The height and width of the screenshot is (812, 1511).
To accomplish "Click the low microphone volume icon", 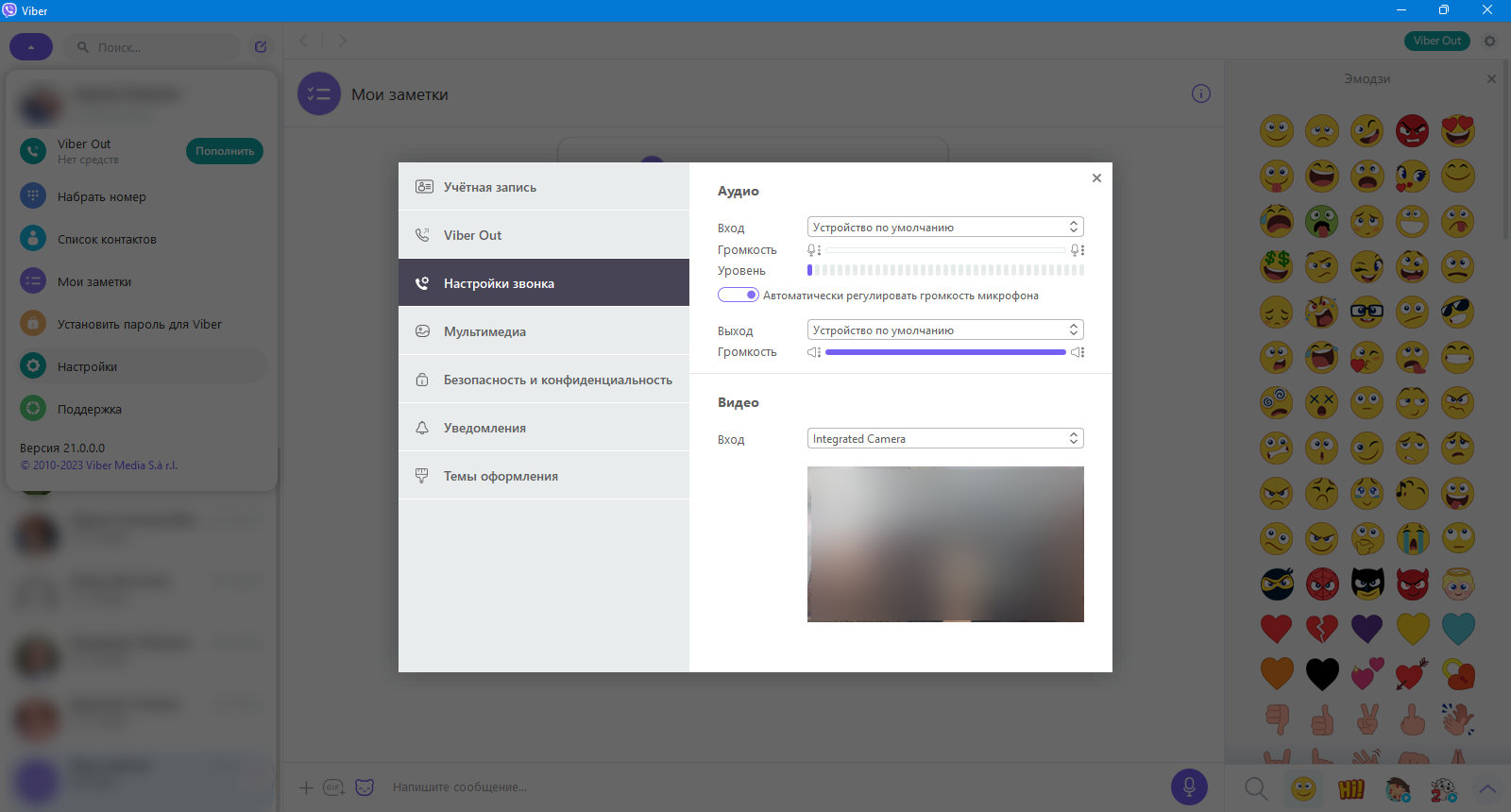I will tap(813, 250).
